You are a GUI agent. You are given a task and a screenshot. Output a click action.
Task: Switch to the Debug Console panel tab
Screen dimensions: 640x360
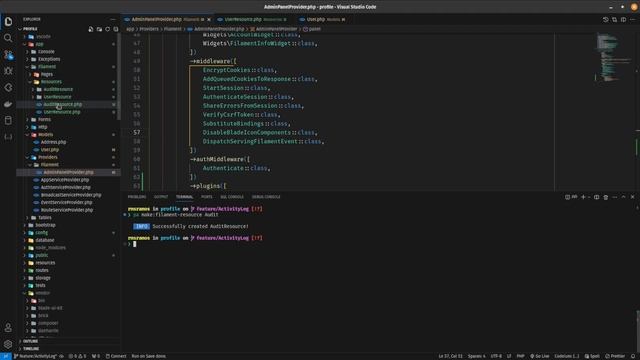pos(266,197)
